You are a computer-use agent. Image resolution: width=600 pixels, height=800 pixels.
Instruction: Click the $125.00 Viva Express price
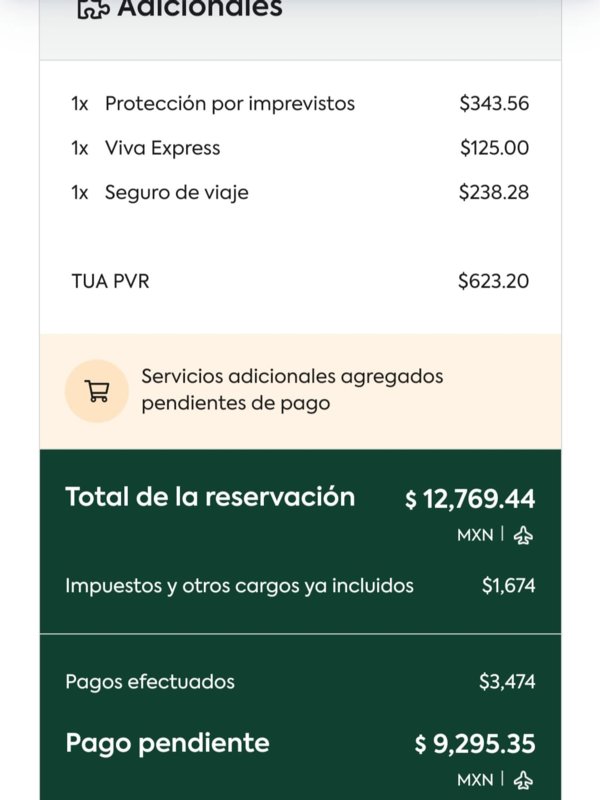point(494,148)
